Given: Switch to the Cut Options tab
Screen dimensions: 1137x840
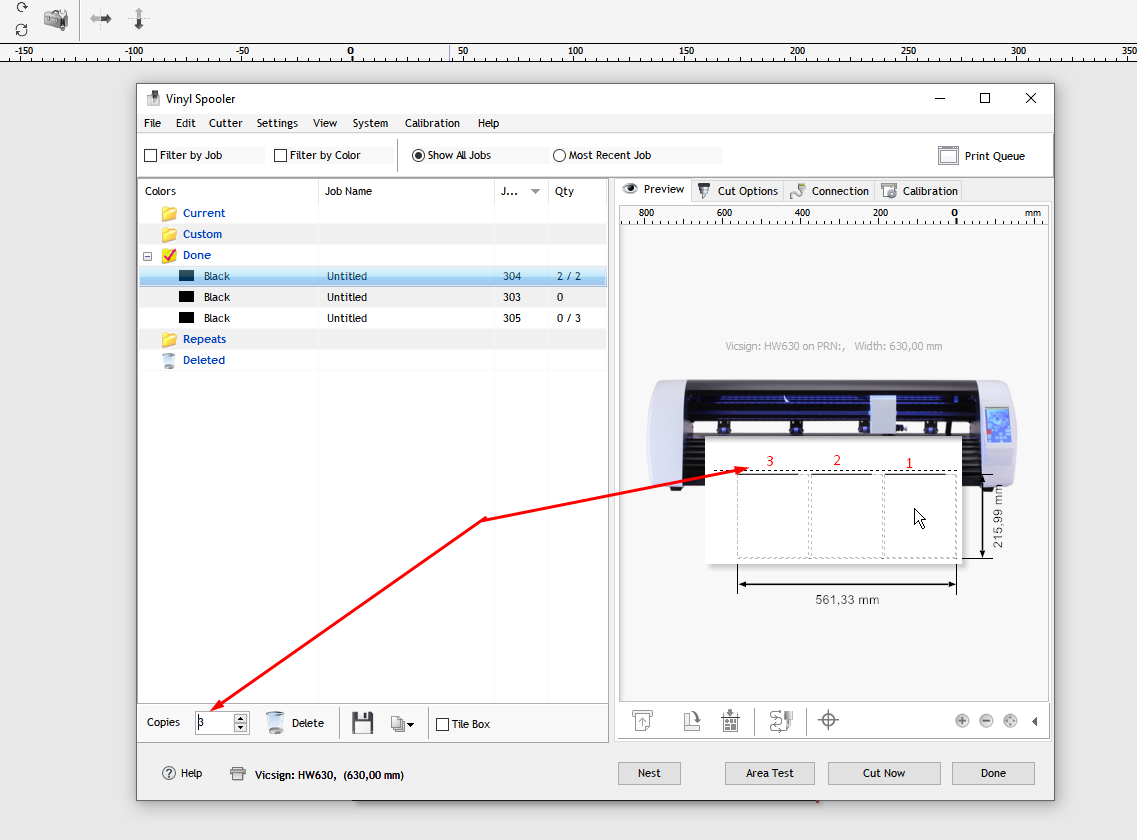Looking at the screenshot, I should (x=737, y=191).
